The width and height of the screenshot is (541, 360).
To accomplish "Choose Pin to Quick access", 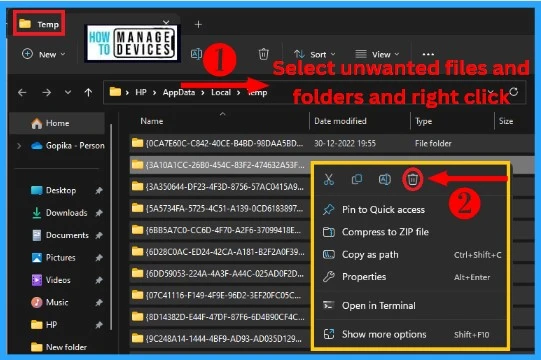I will [412, 210].
